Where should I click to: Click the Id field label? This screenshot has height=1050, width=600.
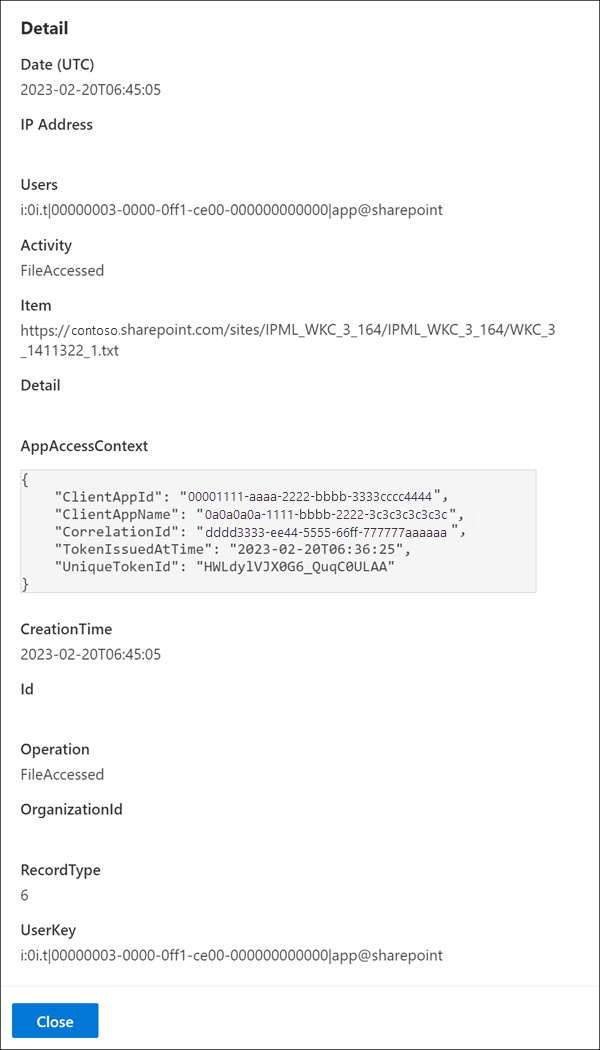[28, 689]
